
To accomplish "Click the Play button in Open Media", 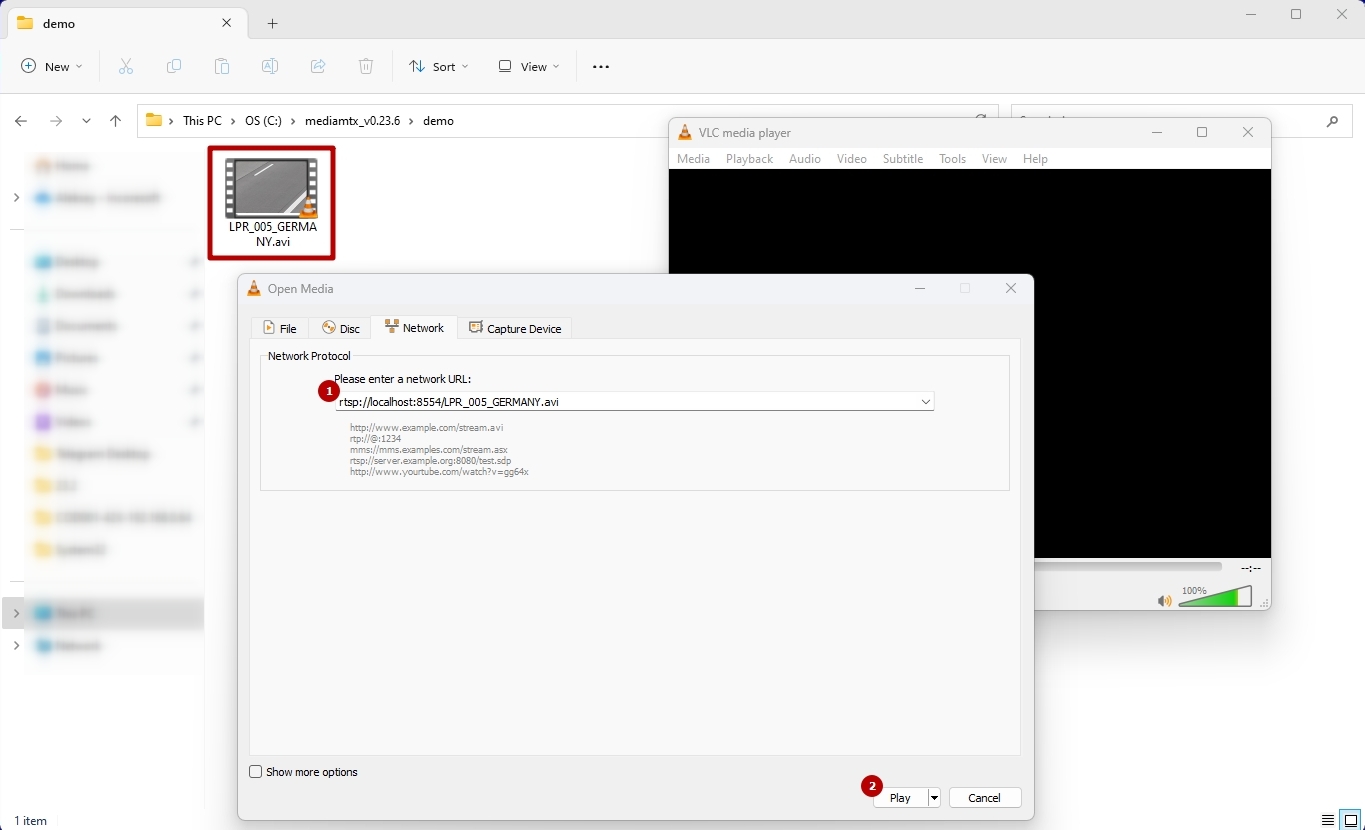I will pyautogui.click(x=900, y=798).
